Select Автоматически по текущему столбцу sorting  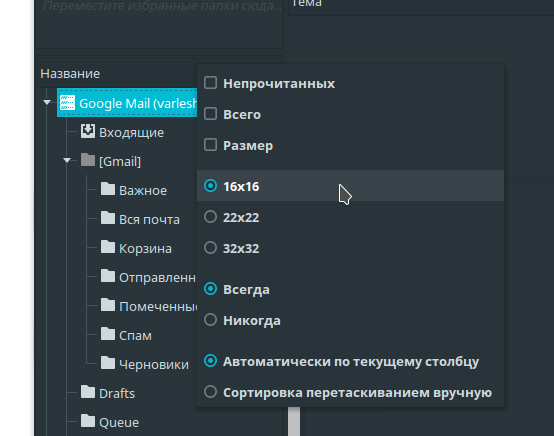pyautogui.click(x=211, y=361)
